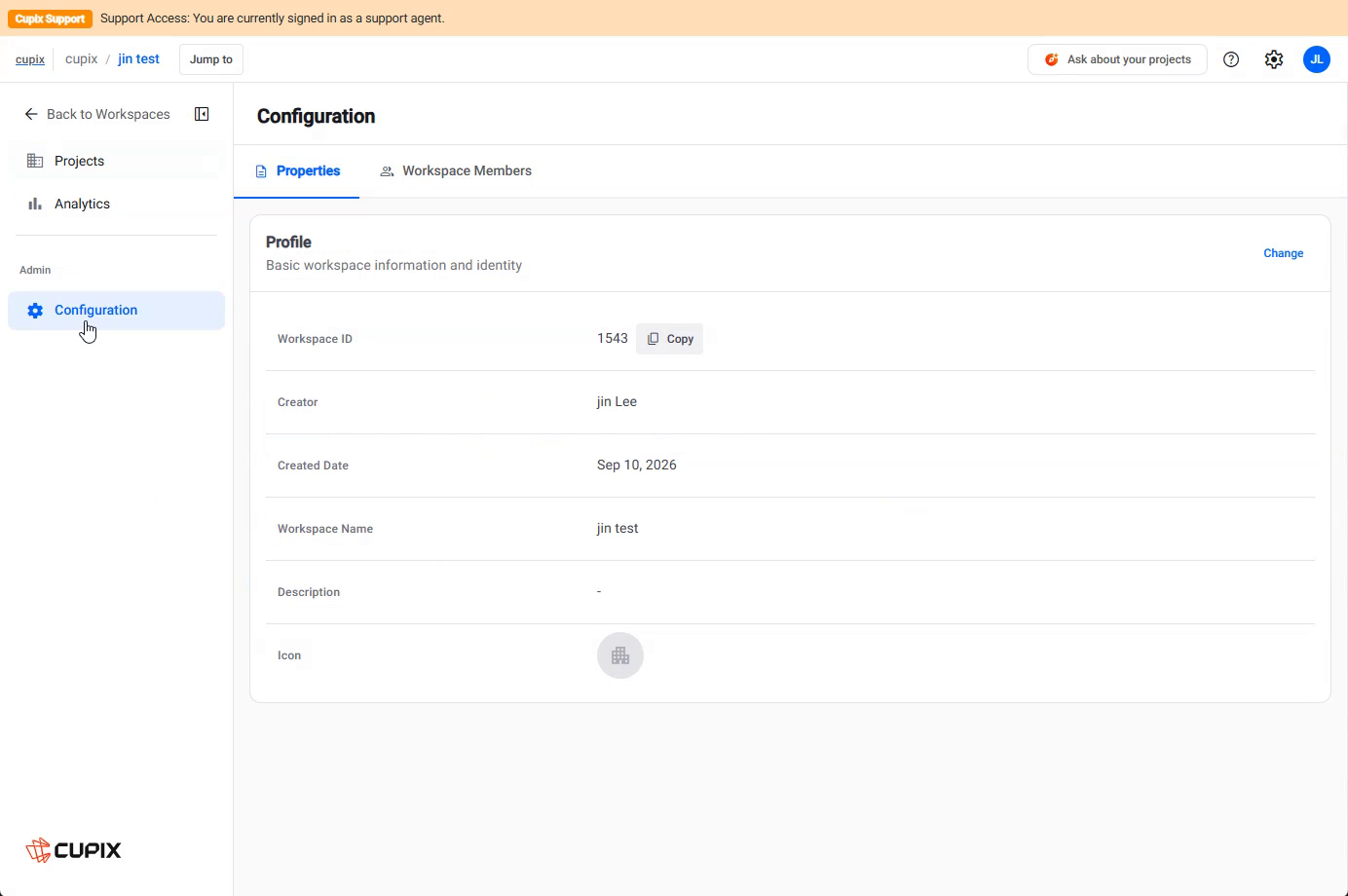Click the Configuration page heading
Screen dimensions: 1348x896
click(x=317, y=116)
